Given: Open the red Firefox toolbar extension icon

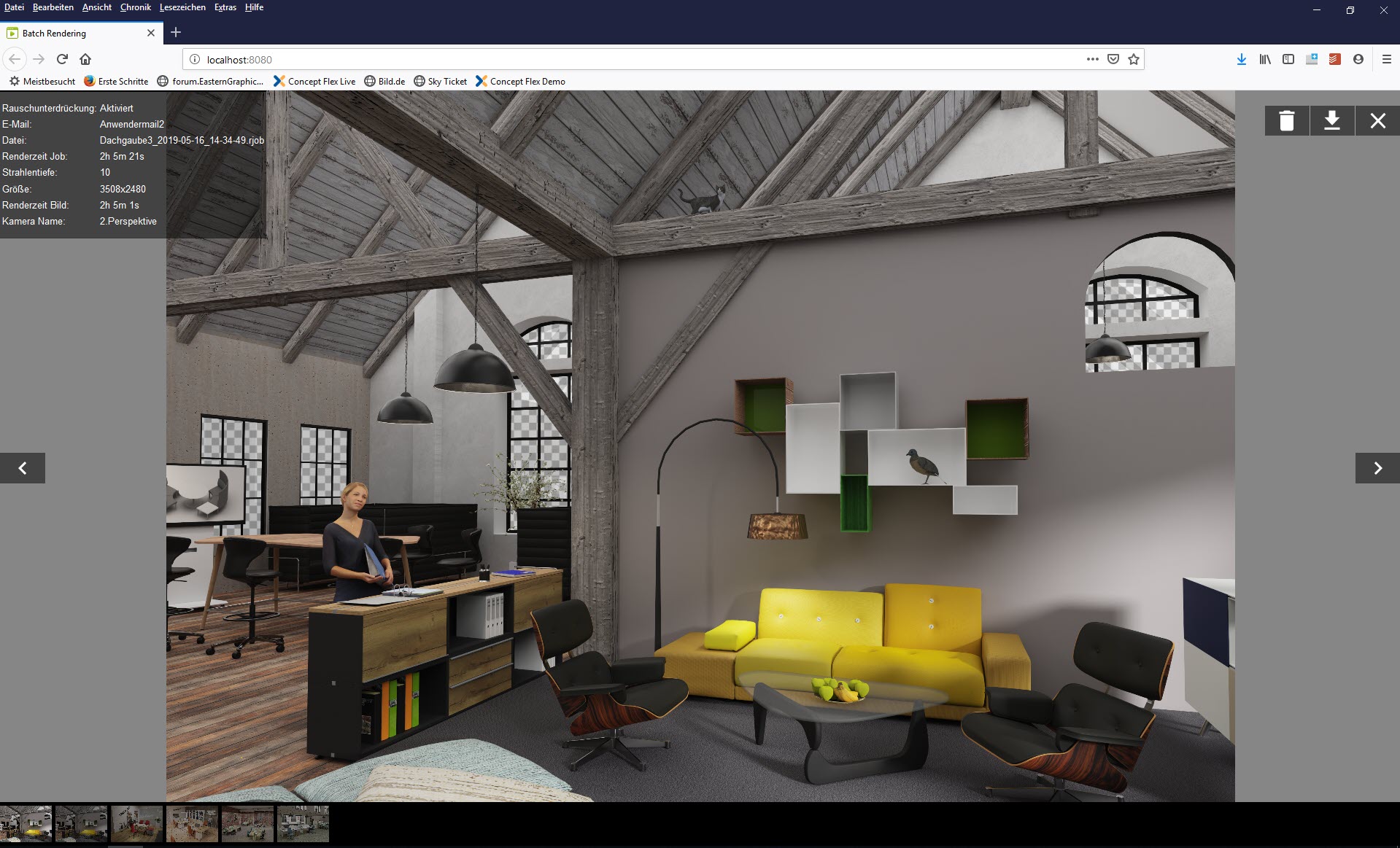Looking at the screenshot, I should 1335,59.
